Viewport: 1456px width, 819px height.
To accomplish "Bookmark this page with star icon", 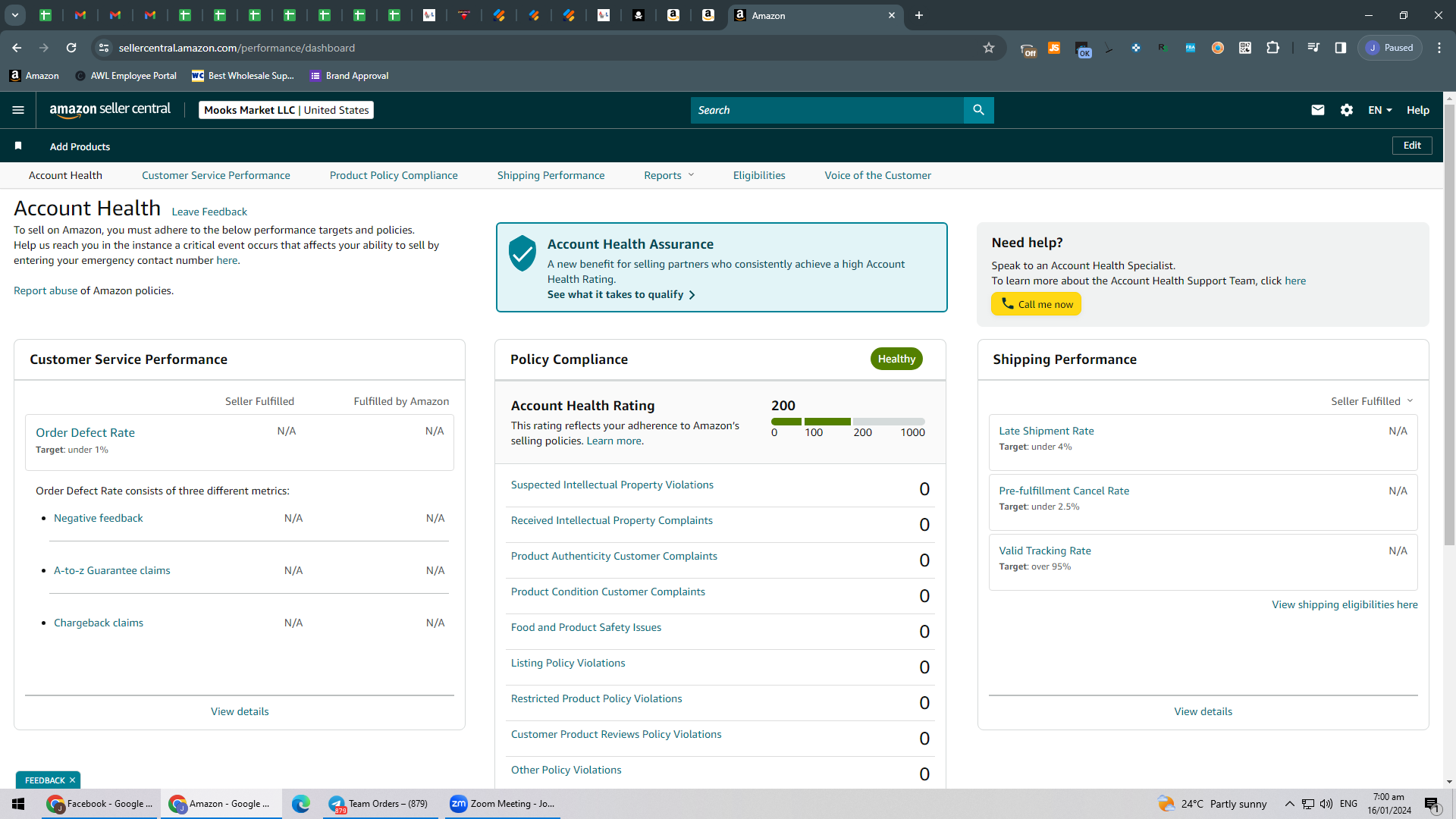I will point(989,48).
